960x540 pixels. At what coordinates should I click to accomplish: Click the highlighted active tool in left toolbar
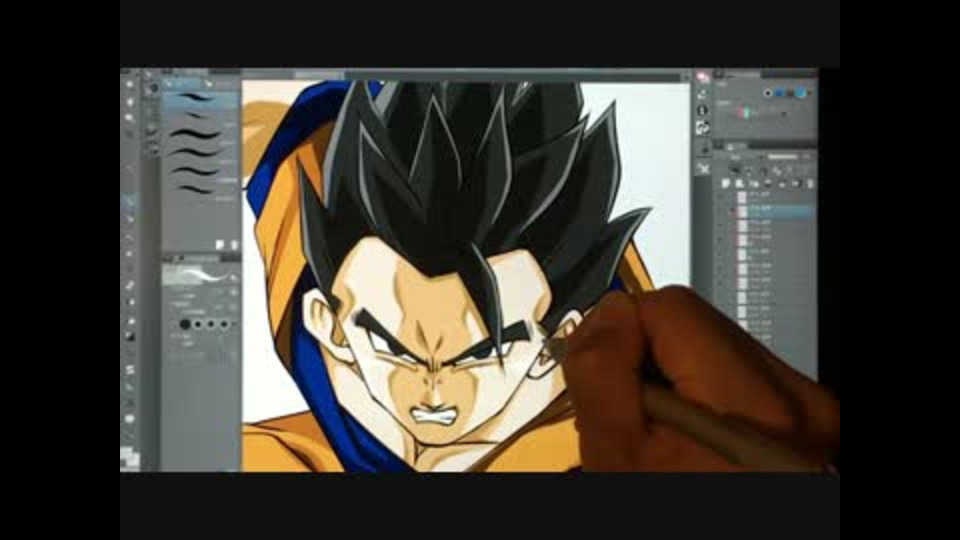pyautogui.click(x=130, y=201)
